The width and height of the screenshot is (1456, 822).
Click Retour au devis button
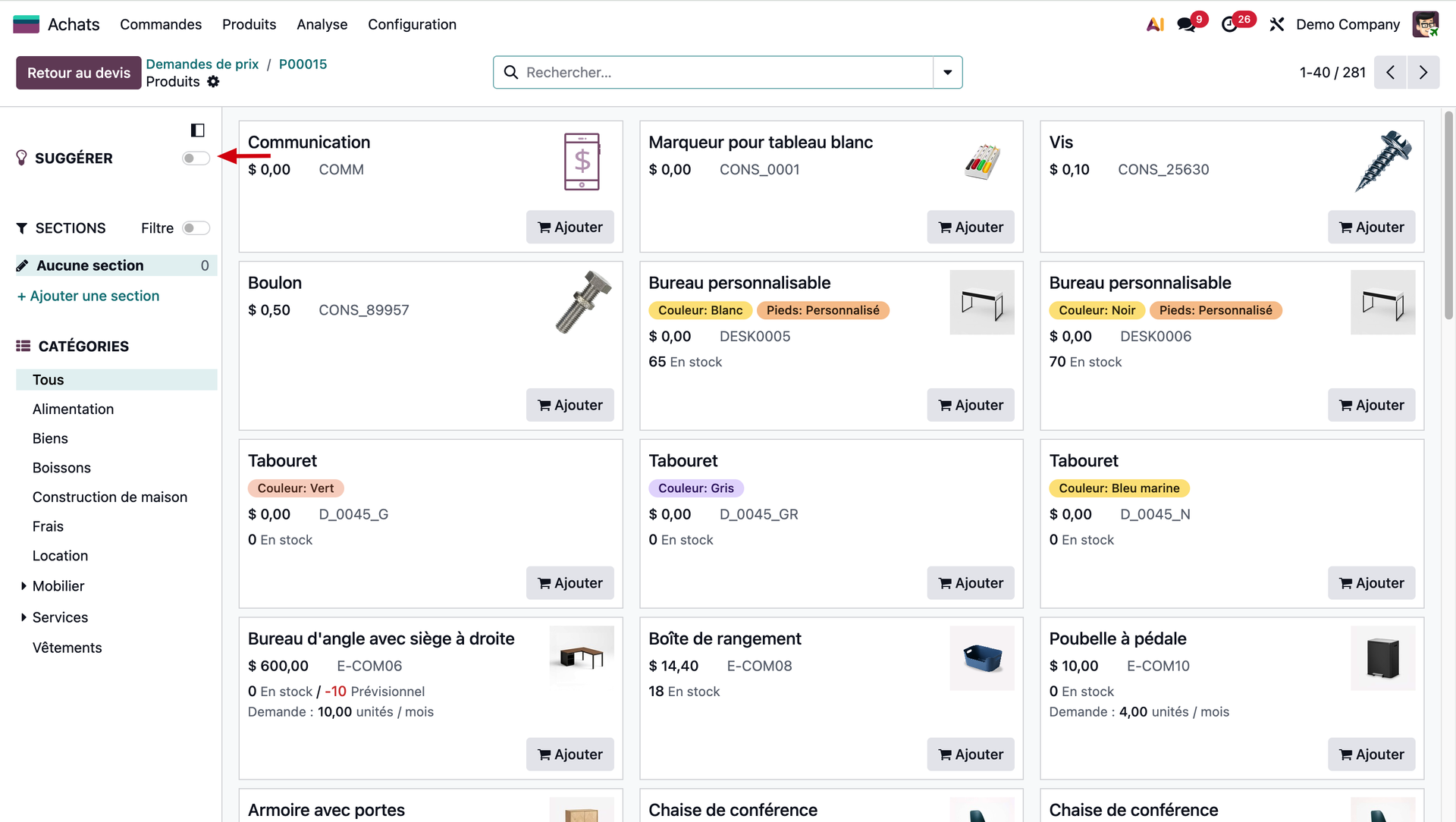(79, 73)
